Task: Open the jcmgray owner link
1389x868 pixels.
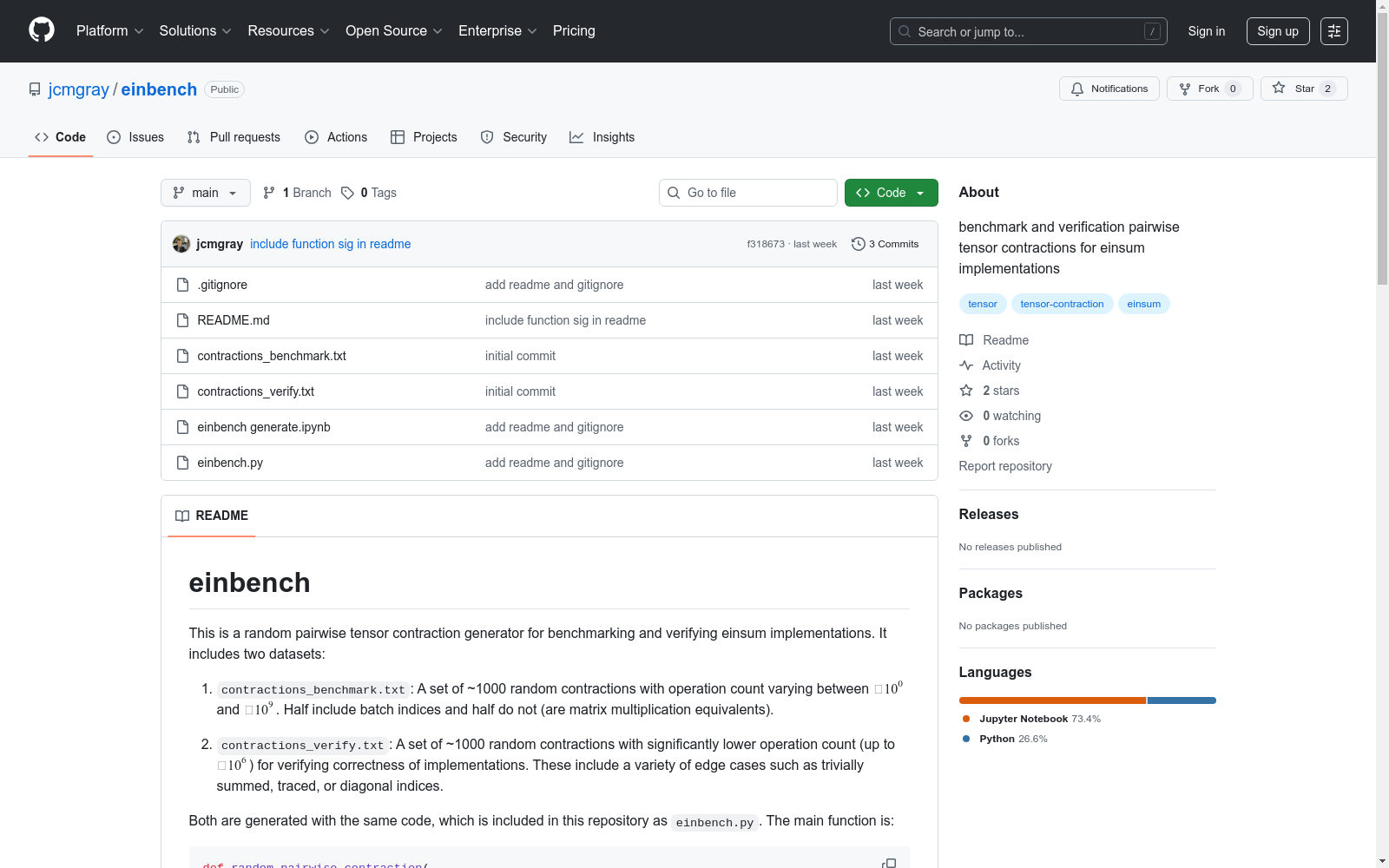Action: point(79,89)
